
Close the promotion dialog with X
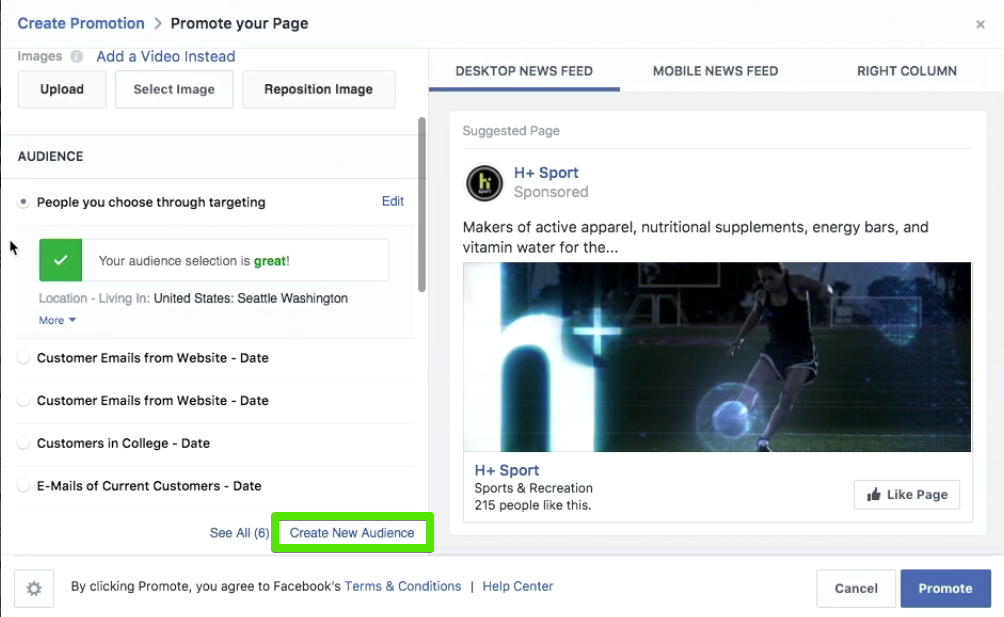click(980, 24)
